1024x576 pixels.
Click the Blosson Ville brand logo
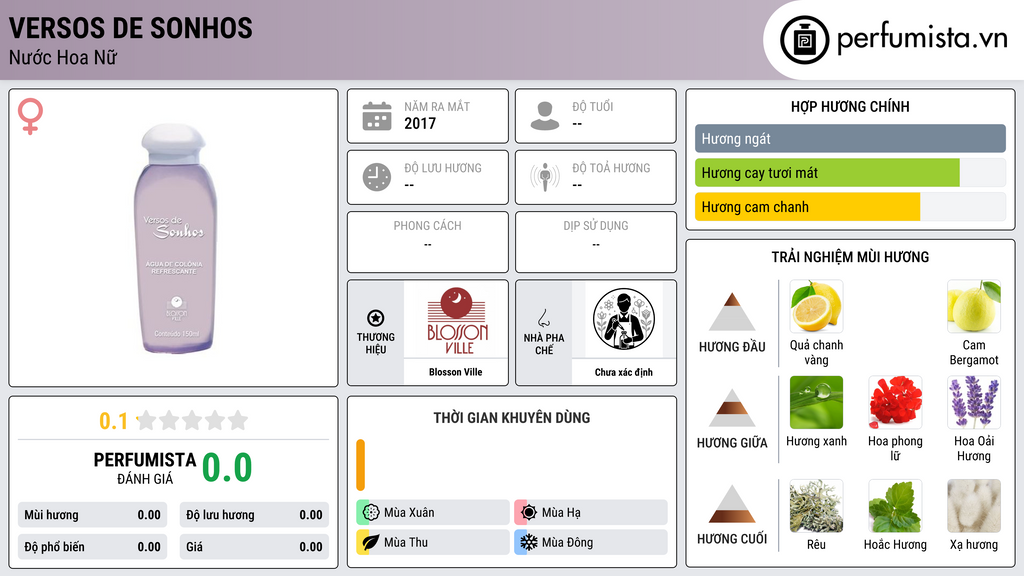456,320
